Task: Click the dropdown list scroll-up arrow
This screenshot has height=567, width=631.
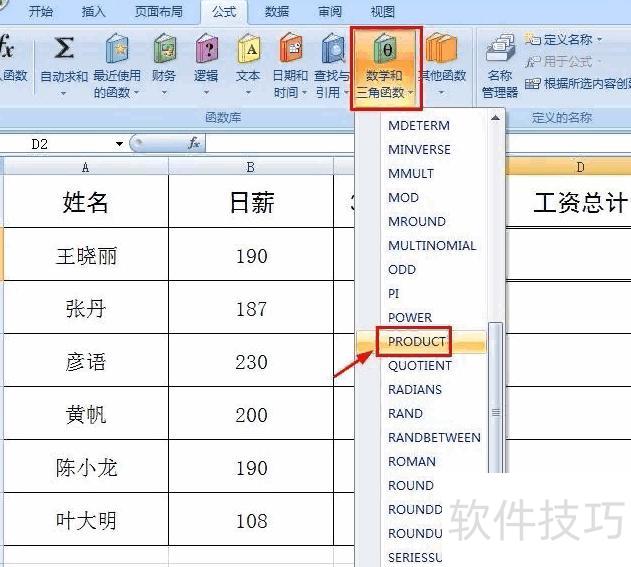Action: coord(495,118)
